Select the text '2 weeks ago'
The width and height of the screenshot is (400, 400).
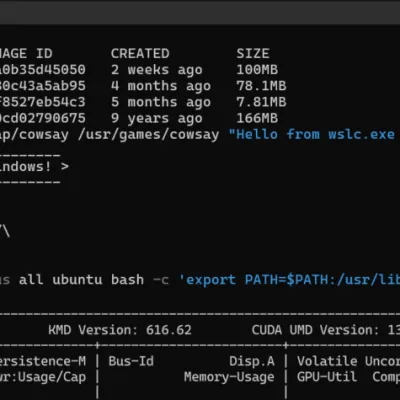[157, 70]
